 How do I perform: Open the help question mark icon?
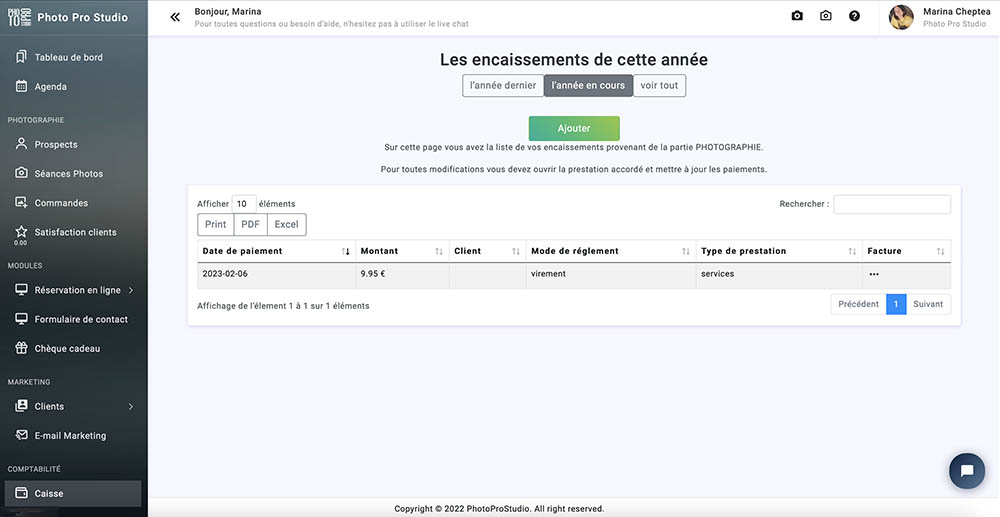coord(855,16)
